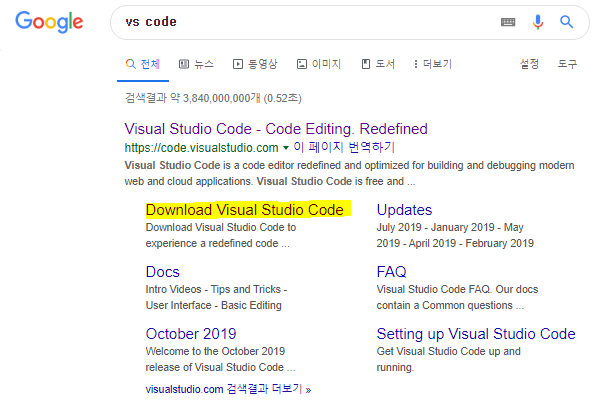603x404 pixels.
Task: Switch to the 뉴스 (News) tab
Action: point(196,64)
